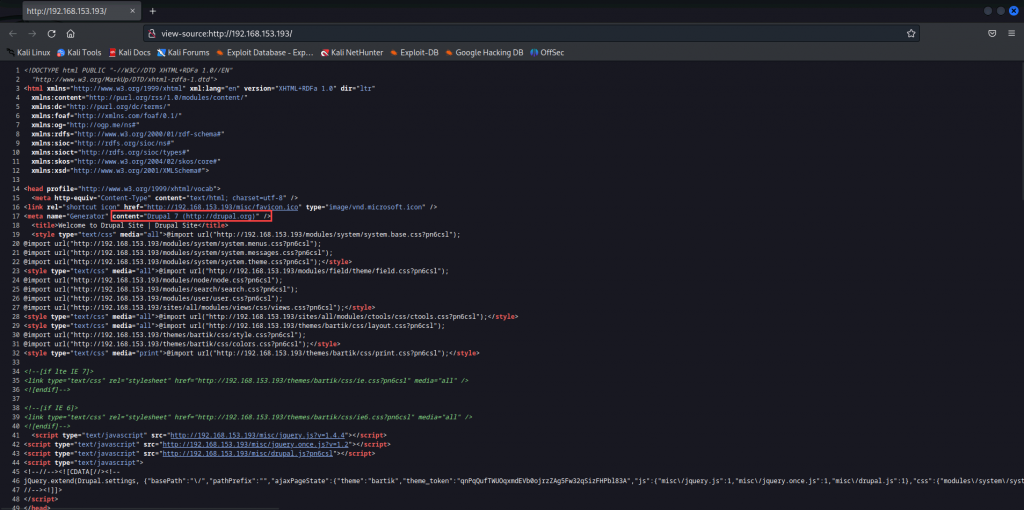Open the Google Hacking DB bookmark
This screenshot has height=510, width=1024.
(x=484, y=52)
